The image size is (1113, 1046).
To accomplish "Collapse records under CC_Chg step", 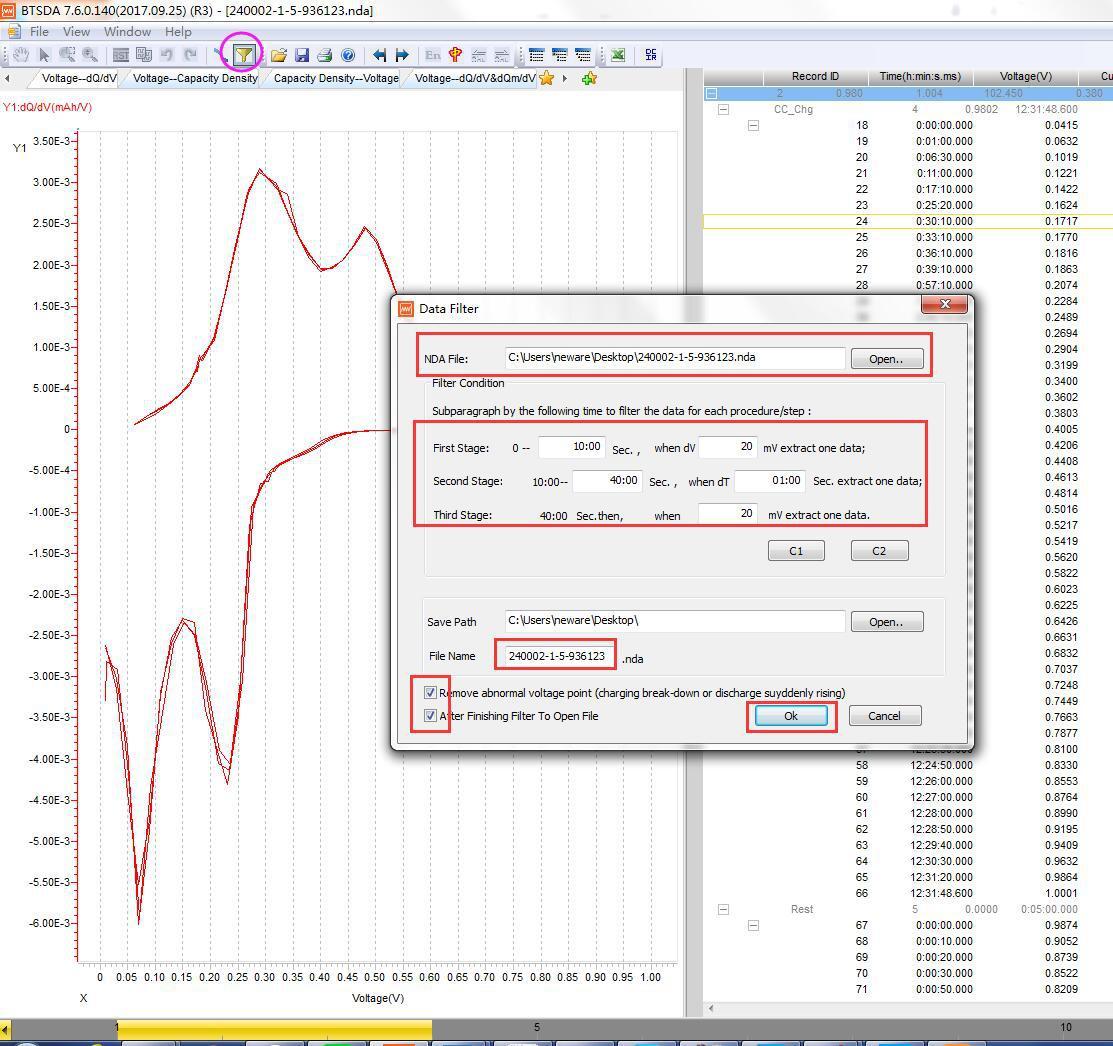I will [x=754, y=126].
